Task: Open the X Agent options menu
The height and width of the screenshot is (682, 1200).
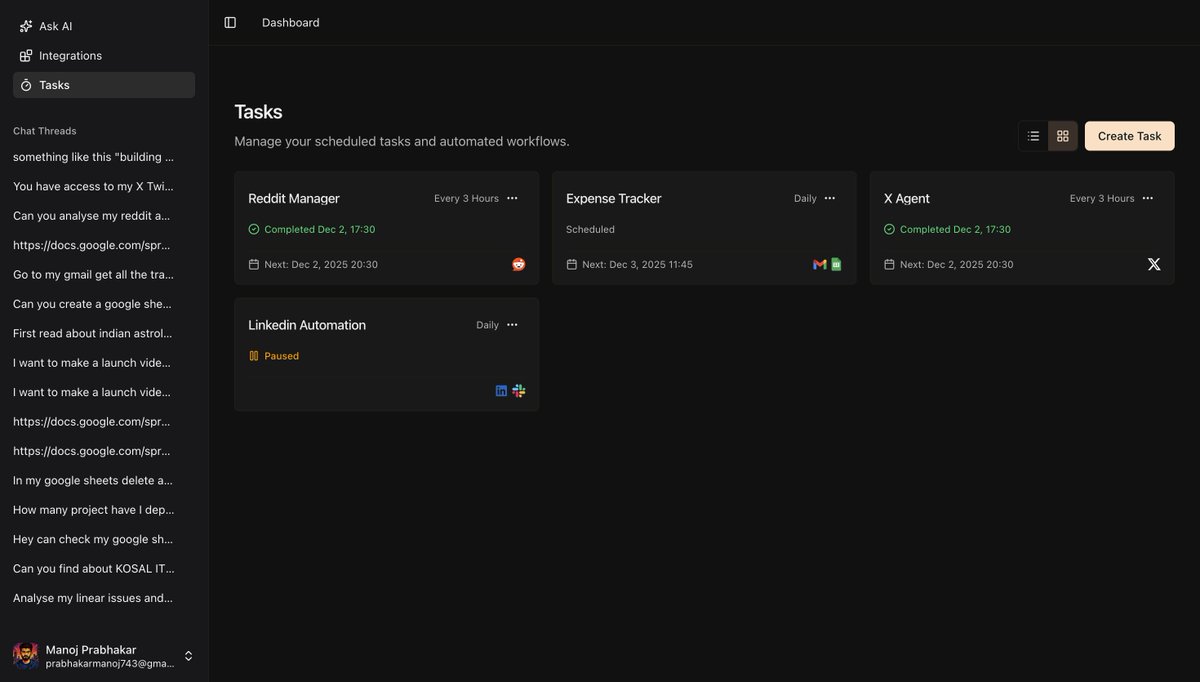Action: 1146,196
